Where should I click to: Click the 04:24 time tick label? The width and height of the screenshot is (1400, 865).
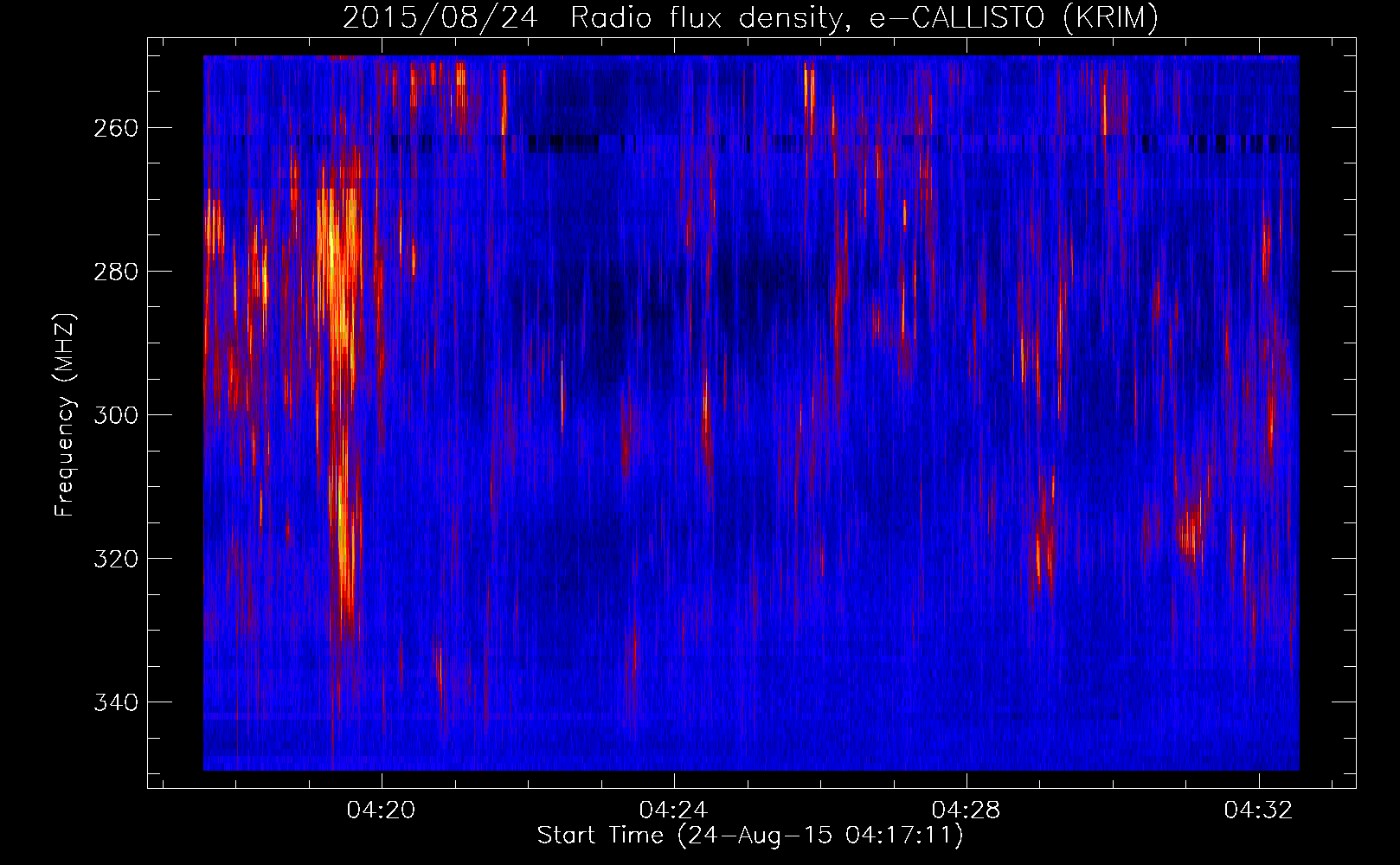674,811
